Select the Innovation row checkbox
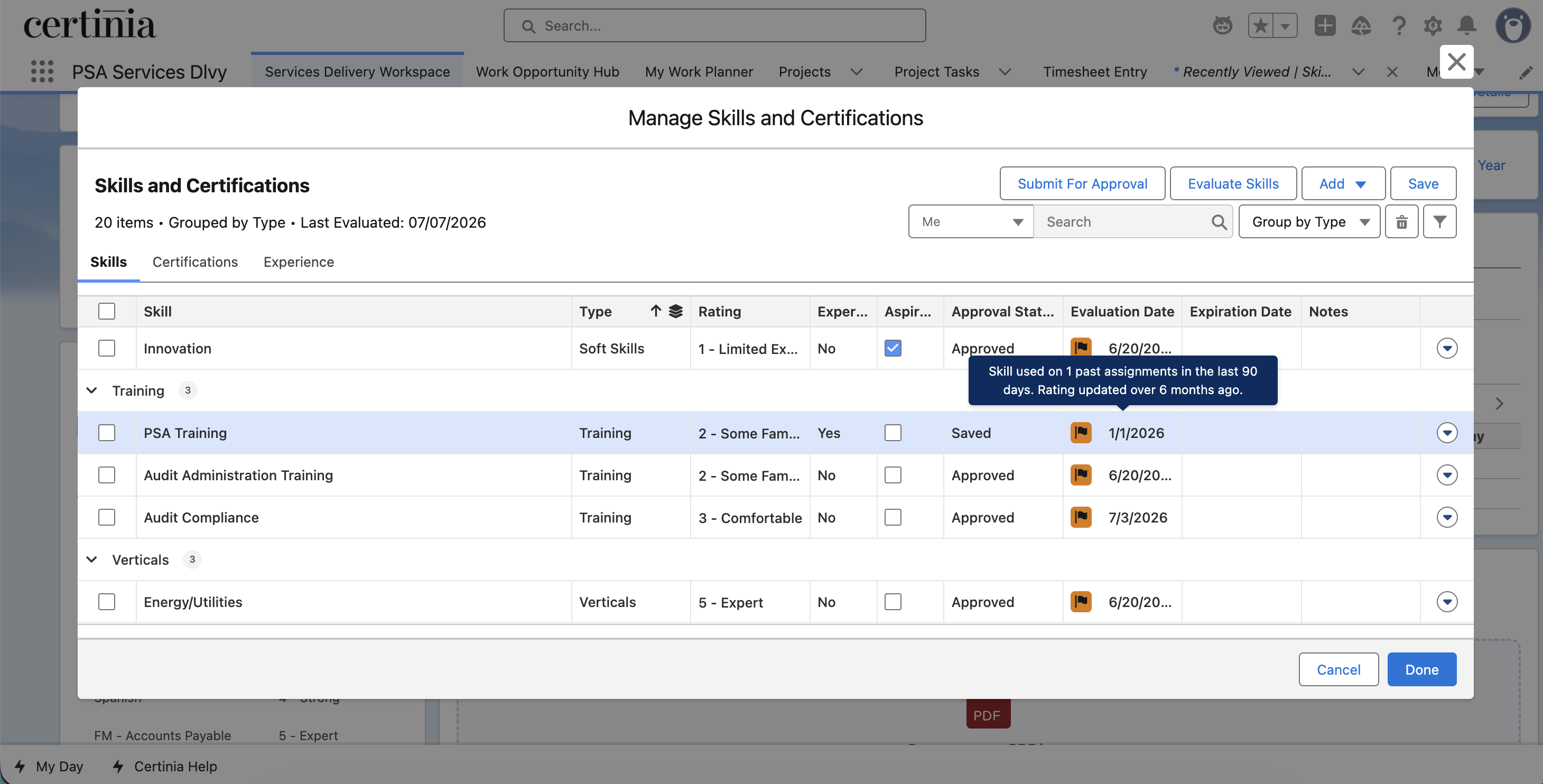 click(107, 348)
